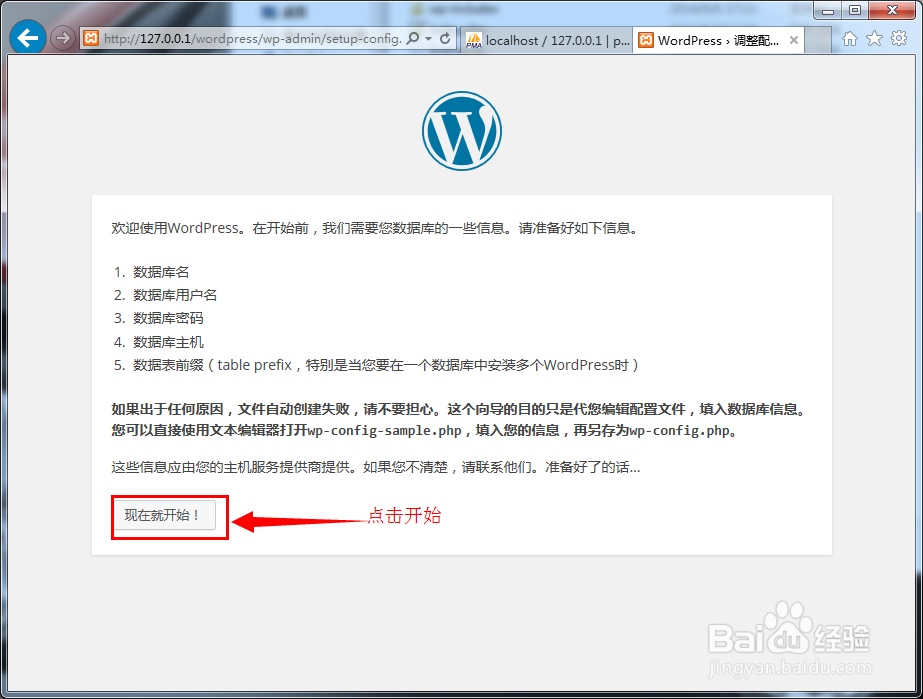This screenshot has height=699, width=923.
Task: Open the Tools gear icon
Action: [899, 39]
